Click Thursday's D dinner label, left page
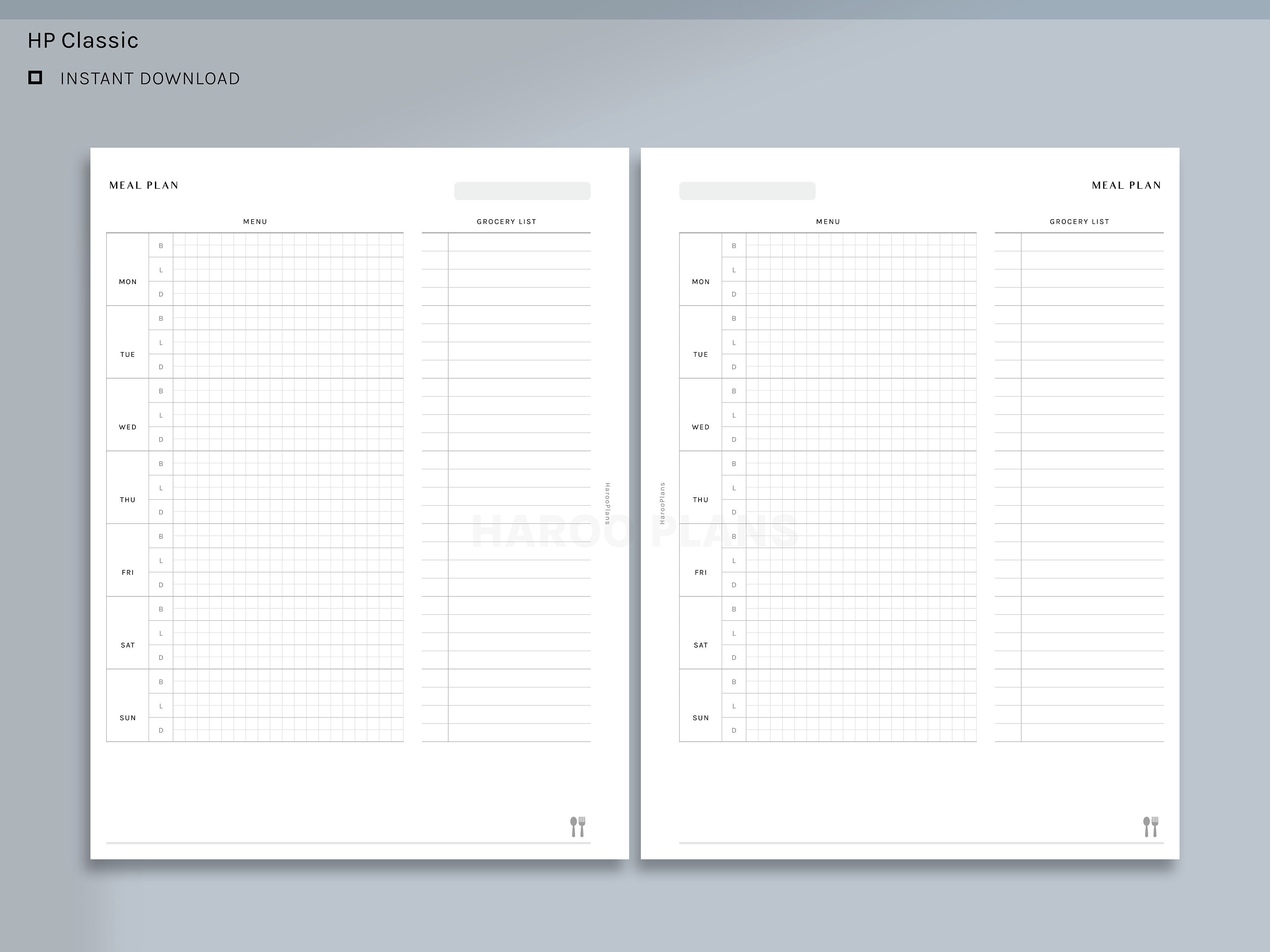The width and height of the screenshot is (1270, 952). pyautogui.click(x=161, y=512)
